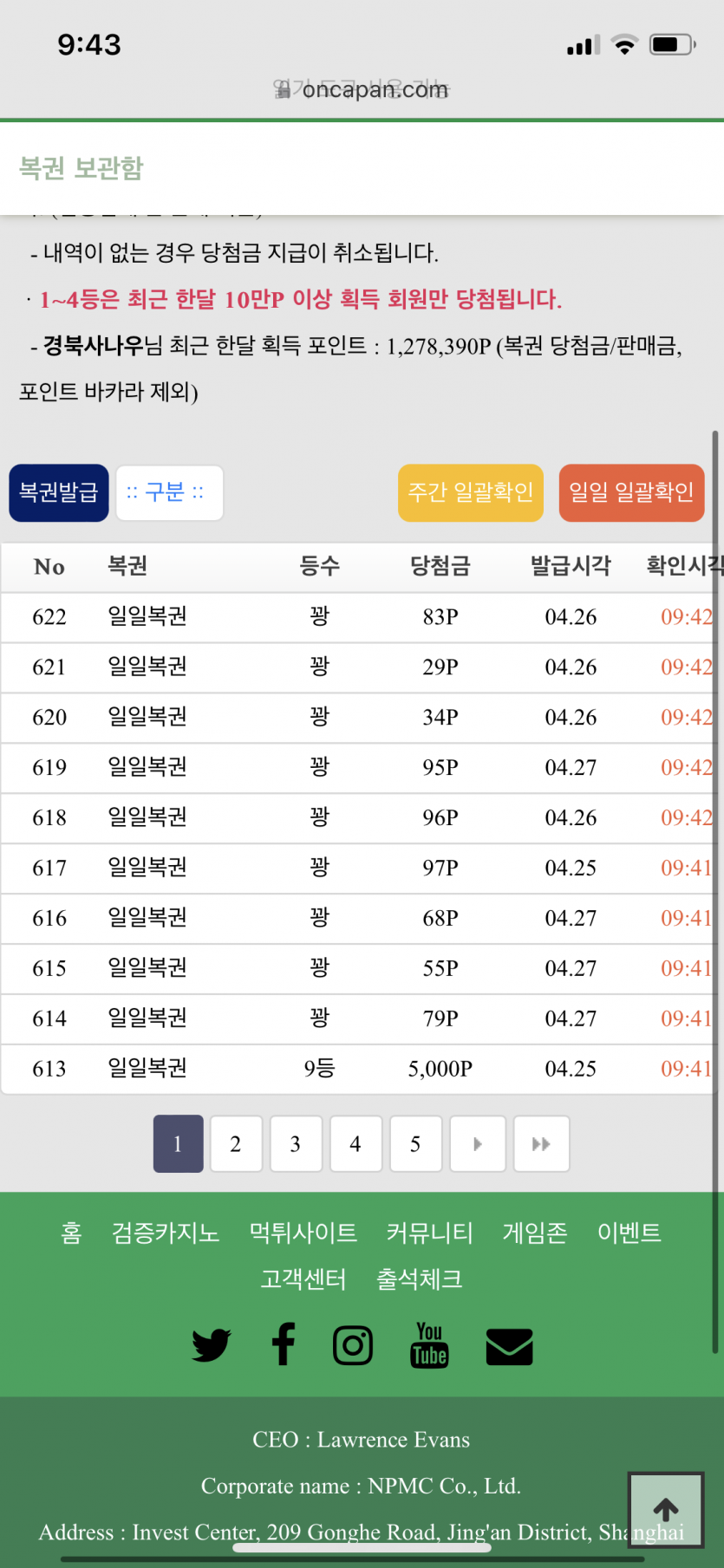Jump to last page double-arrow
The image size is (724, 1568).
pyautogui.click(x=541, y=1144)
